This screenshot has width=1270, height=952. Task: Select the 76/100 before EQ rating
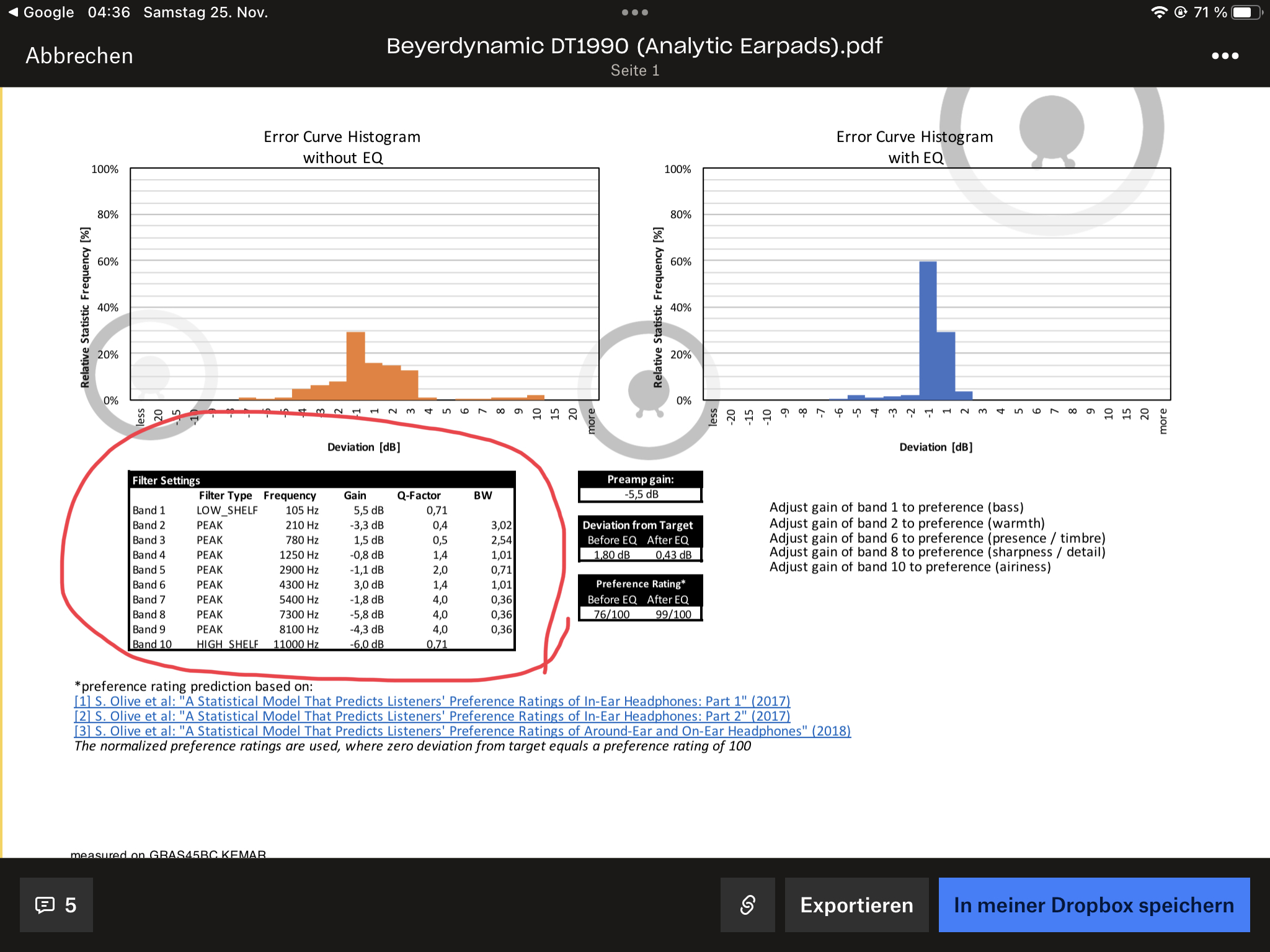[x=611, y=614]
